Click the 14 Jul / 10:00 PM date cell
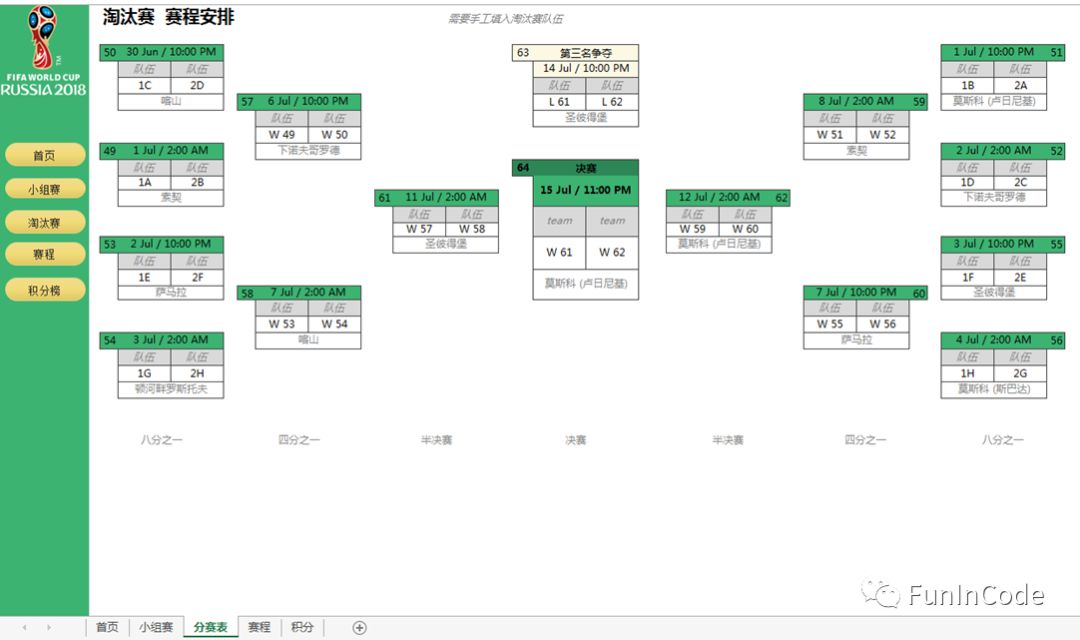1080x640 pixels. [x=585, y=69]
